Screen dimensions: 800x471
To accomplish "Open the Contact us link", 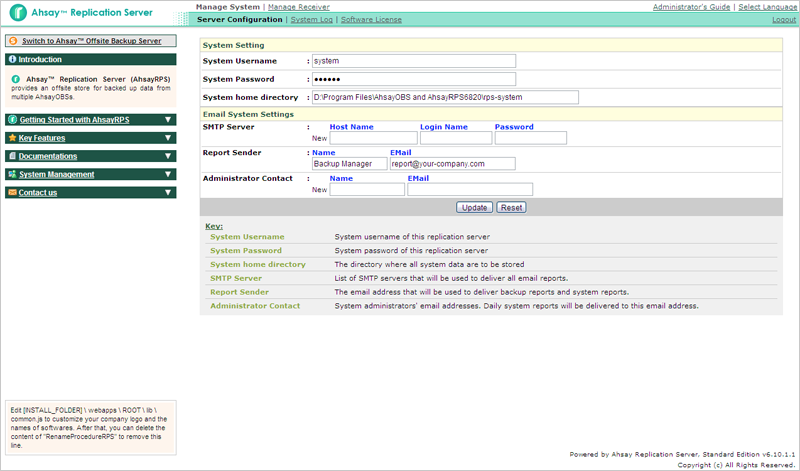I will [38, 192].
